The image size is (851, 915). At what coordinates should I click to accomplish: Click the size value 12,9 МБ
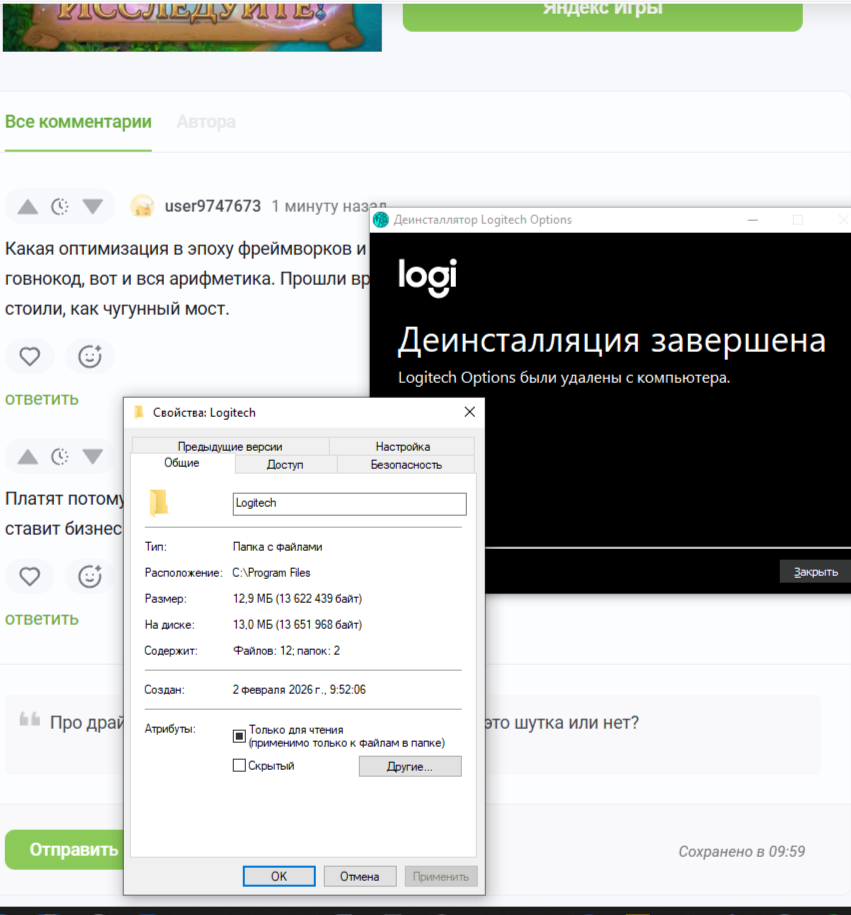(x=297, y=599)
